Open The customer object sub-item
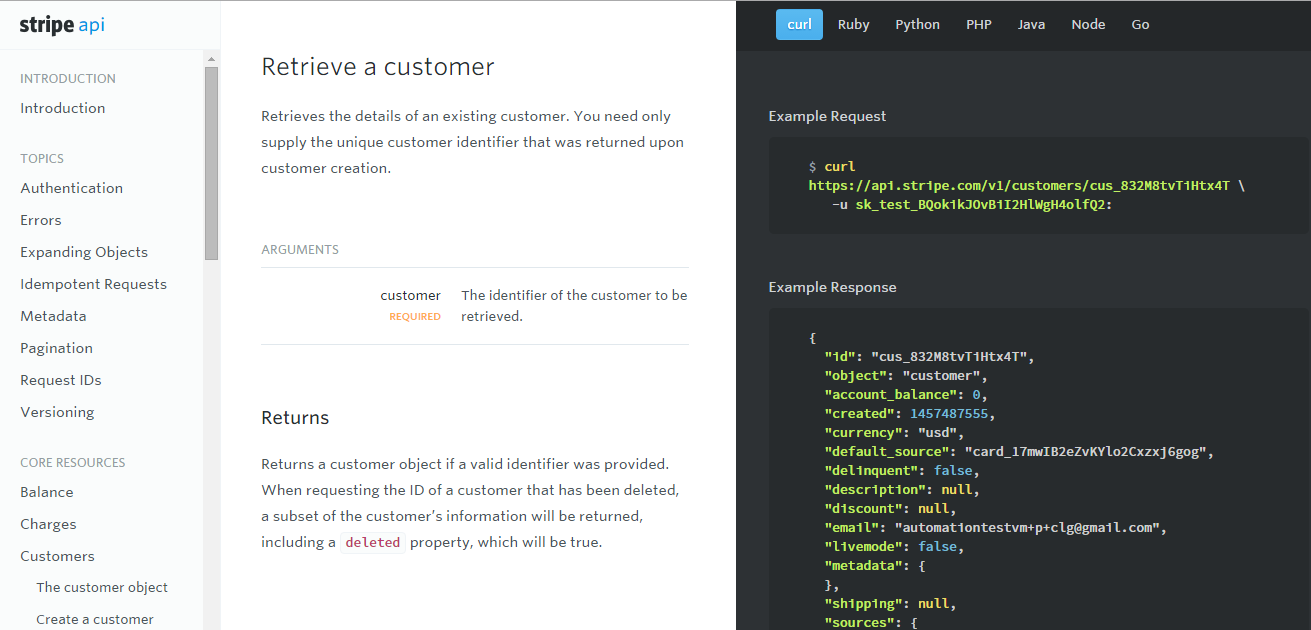The height and width of the screenshot is (630, 1311). click(102, 587)
